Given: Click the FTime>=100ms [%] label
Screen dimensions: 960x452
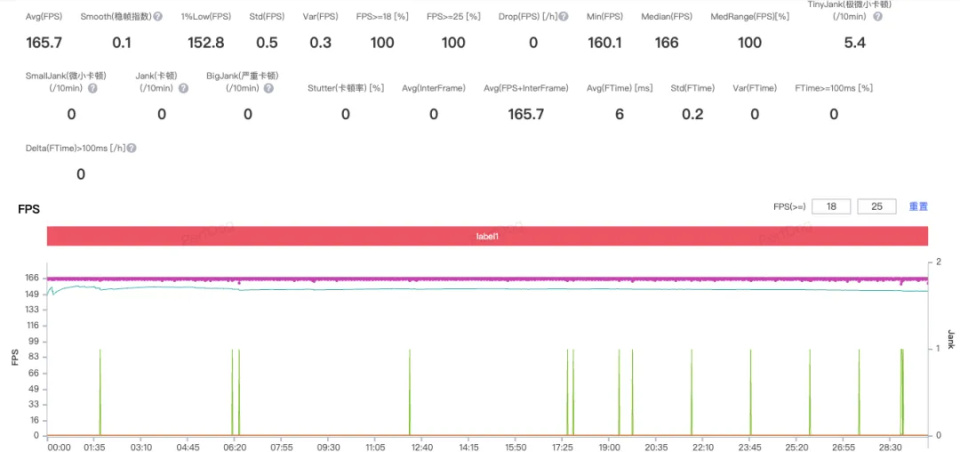Looking at the screenshot, I should tap(834, 88).
